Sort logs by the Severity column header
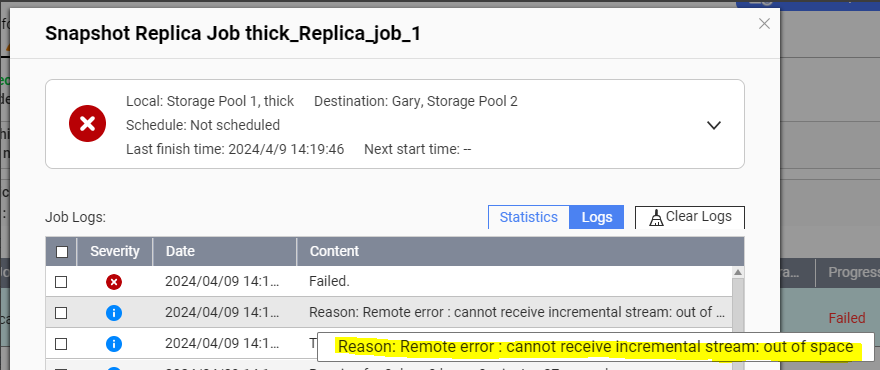Viewport: 880px width, 370px height. pos(115,251)
